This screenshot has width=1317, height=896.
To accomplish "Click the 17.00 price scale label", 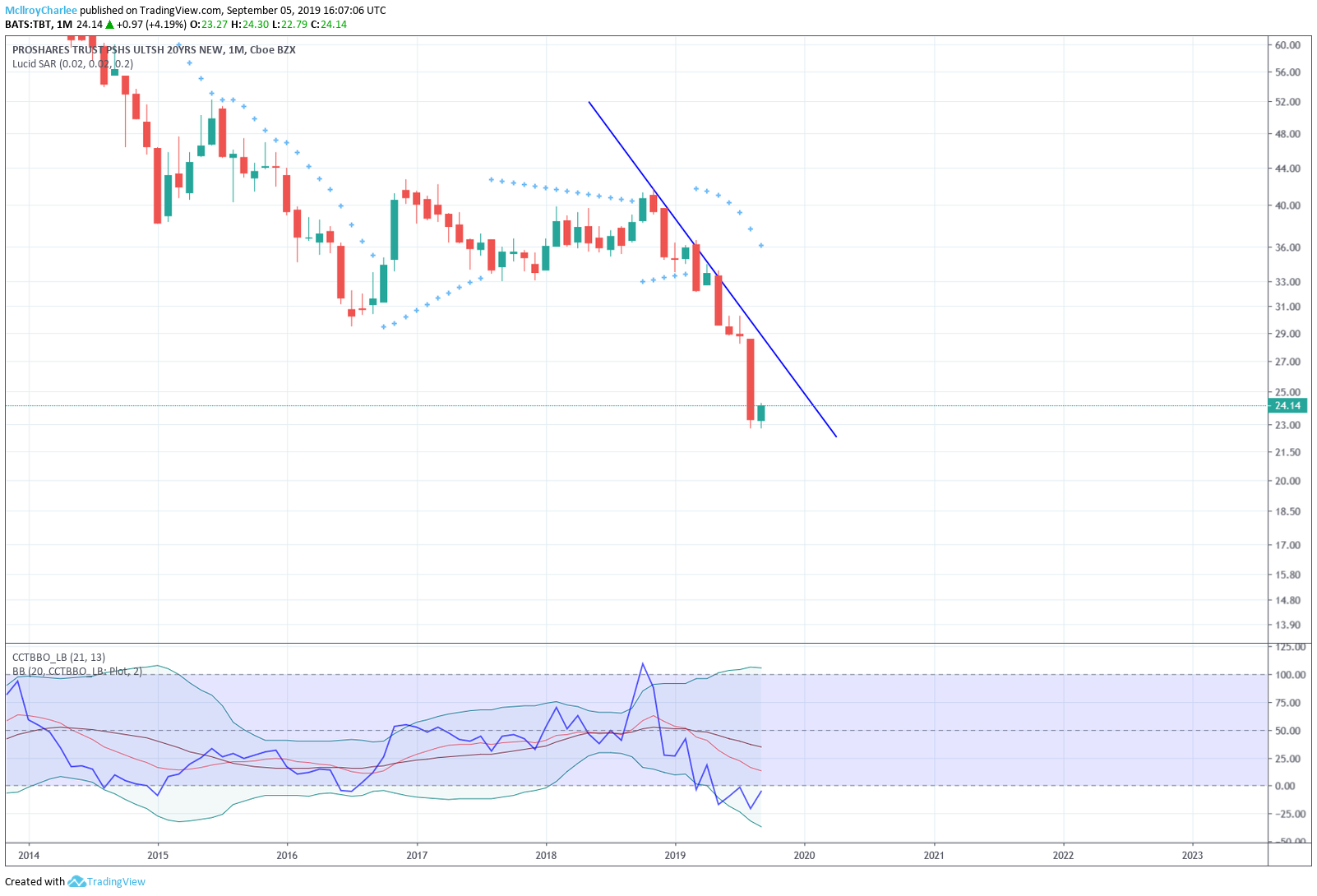I will point(1287,545).
